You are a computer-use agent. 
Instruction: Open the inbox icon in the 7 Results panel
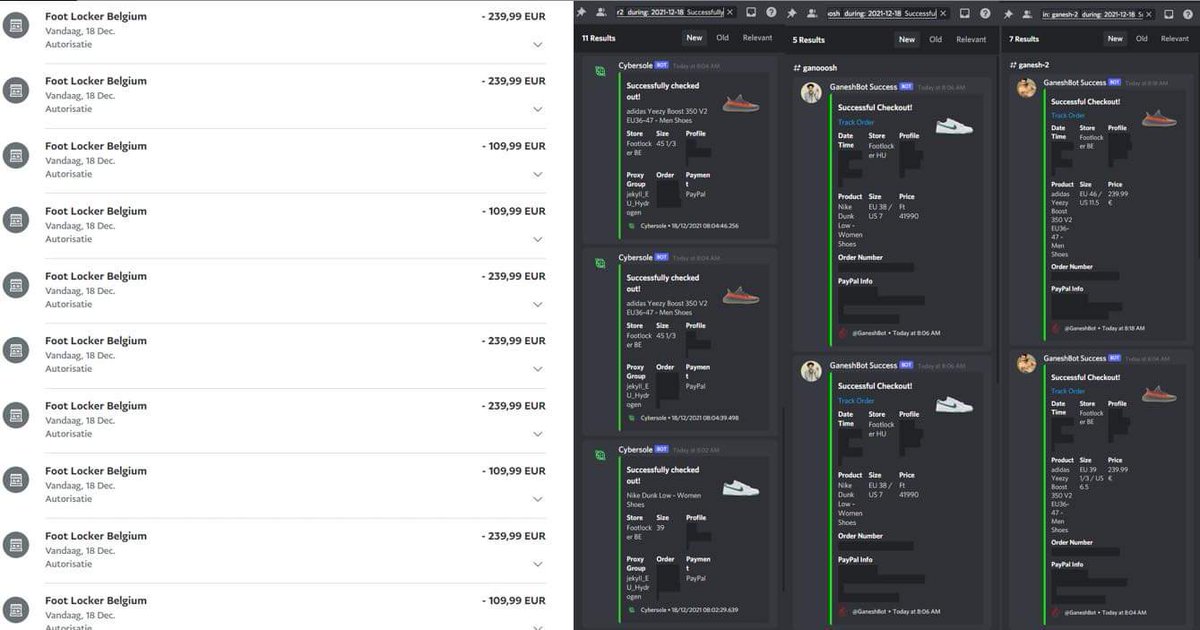tap(1169, 13)
